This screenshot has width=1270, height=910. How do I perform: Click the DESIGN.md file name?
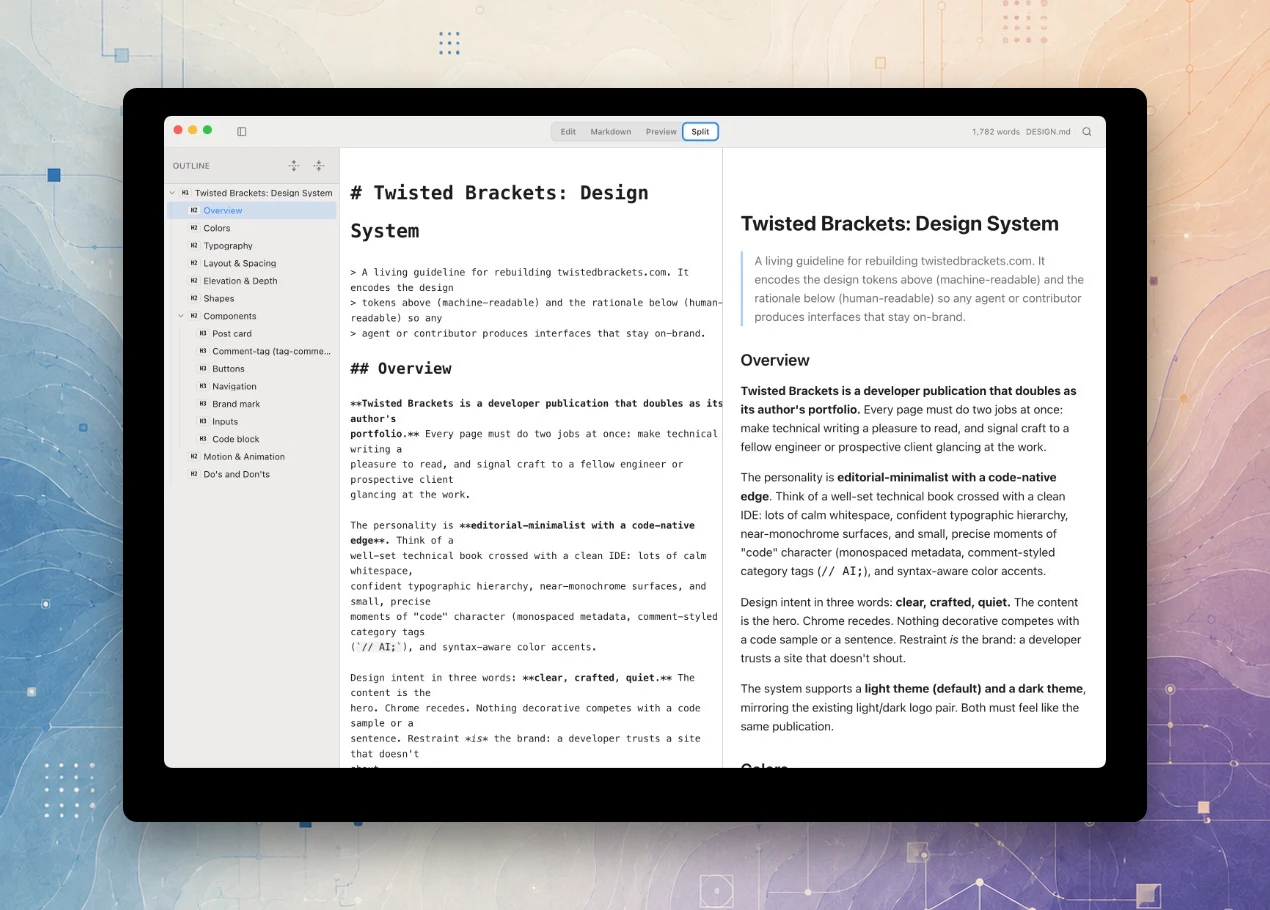coord(1048,132)
